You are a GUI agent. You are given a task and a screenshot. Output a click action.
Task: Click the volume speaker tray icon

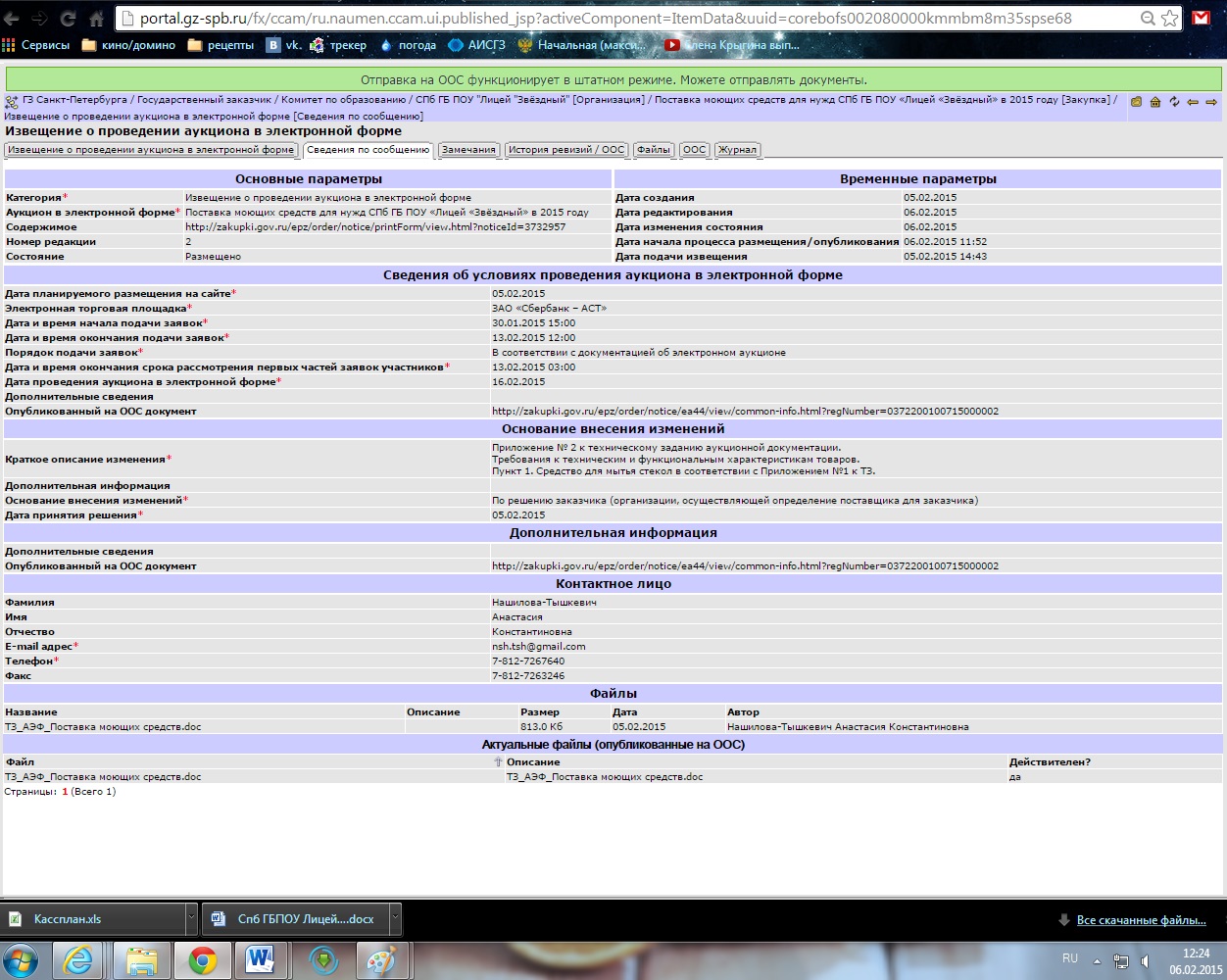pyautogui.click(x=1146, y=961)
